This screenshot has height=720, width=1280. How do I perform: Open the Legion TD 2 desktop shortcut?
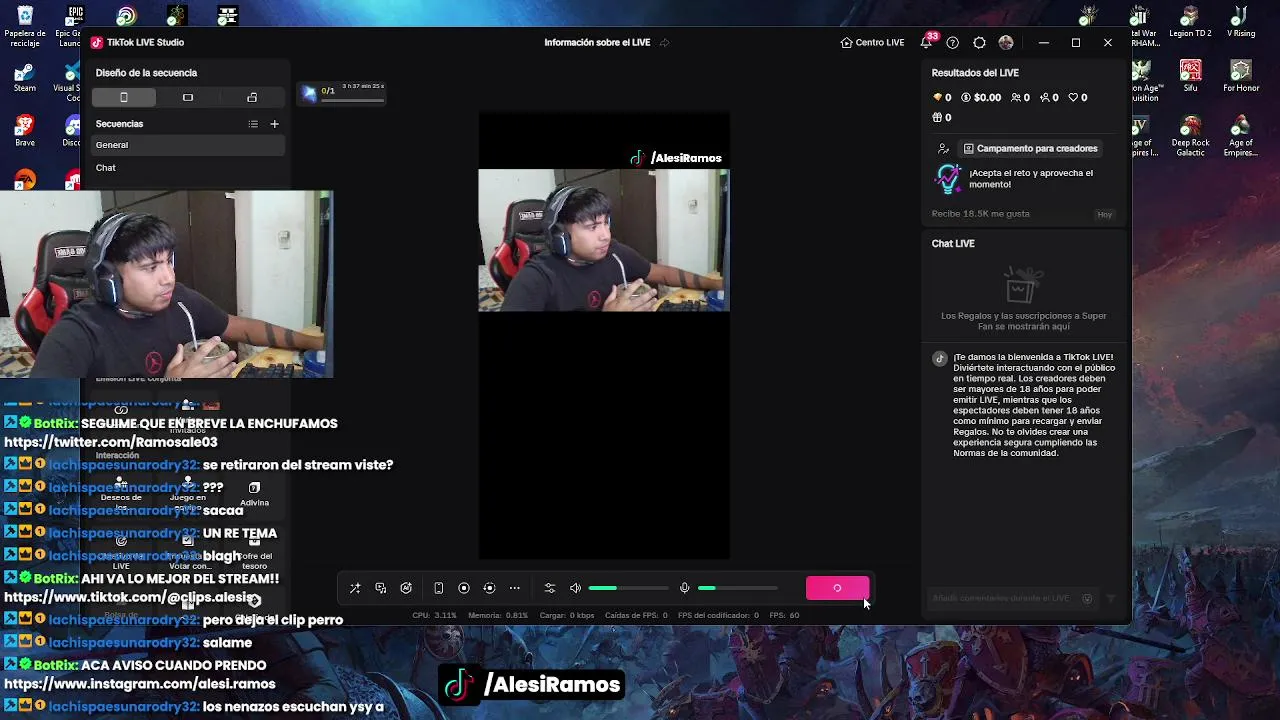[1190, 22]
